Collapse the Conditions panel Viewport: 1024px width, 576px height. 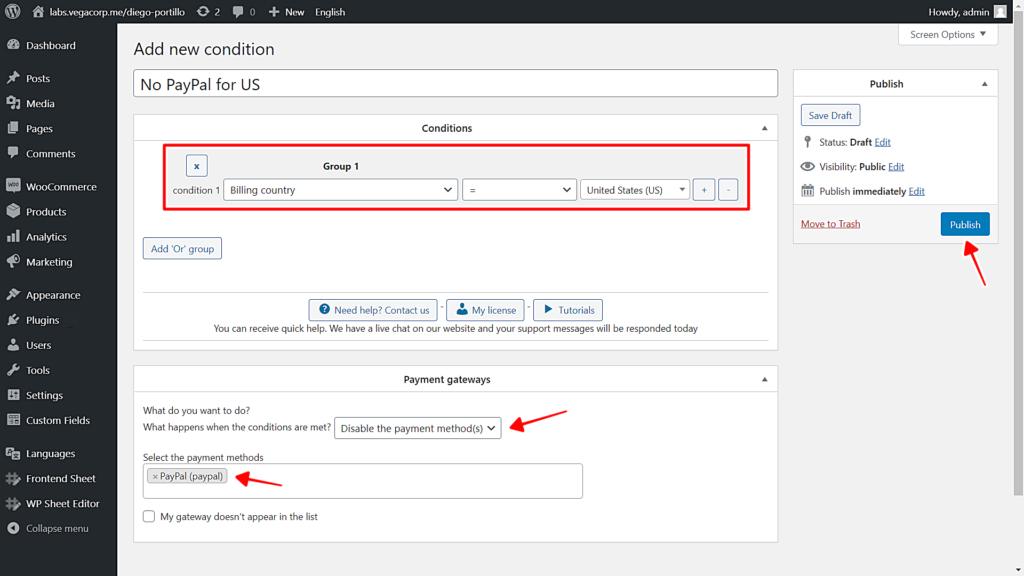coord(763,128)
